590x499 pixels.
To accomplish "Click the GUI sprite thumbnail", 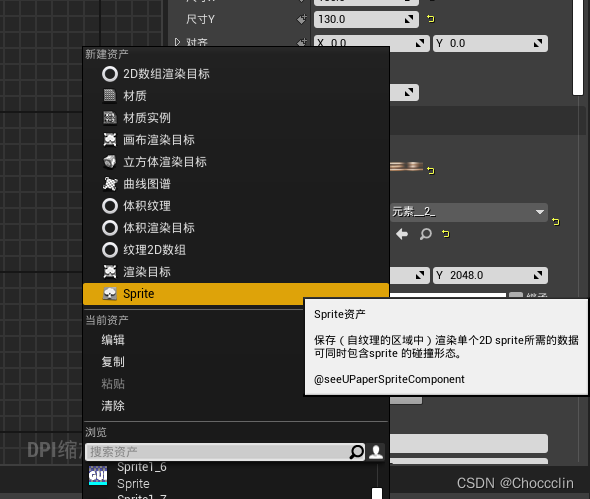I will coord(98,475).
